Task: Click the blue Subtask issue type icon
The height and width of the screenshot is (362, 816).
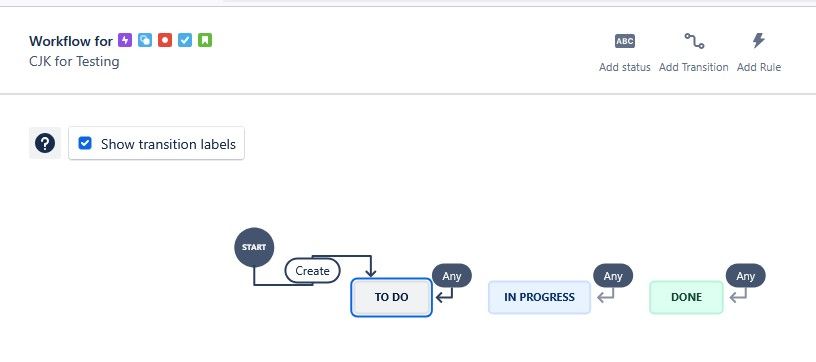Action: click(145, 40)
